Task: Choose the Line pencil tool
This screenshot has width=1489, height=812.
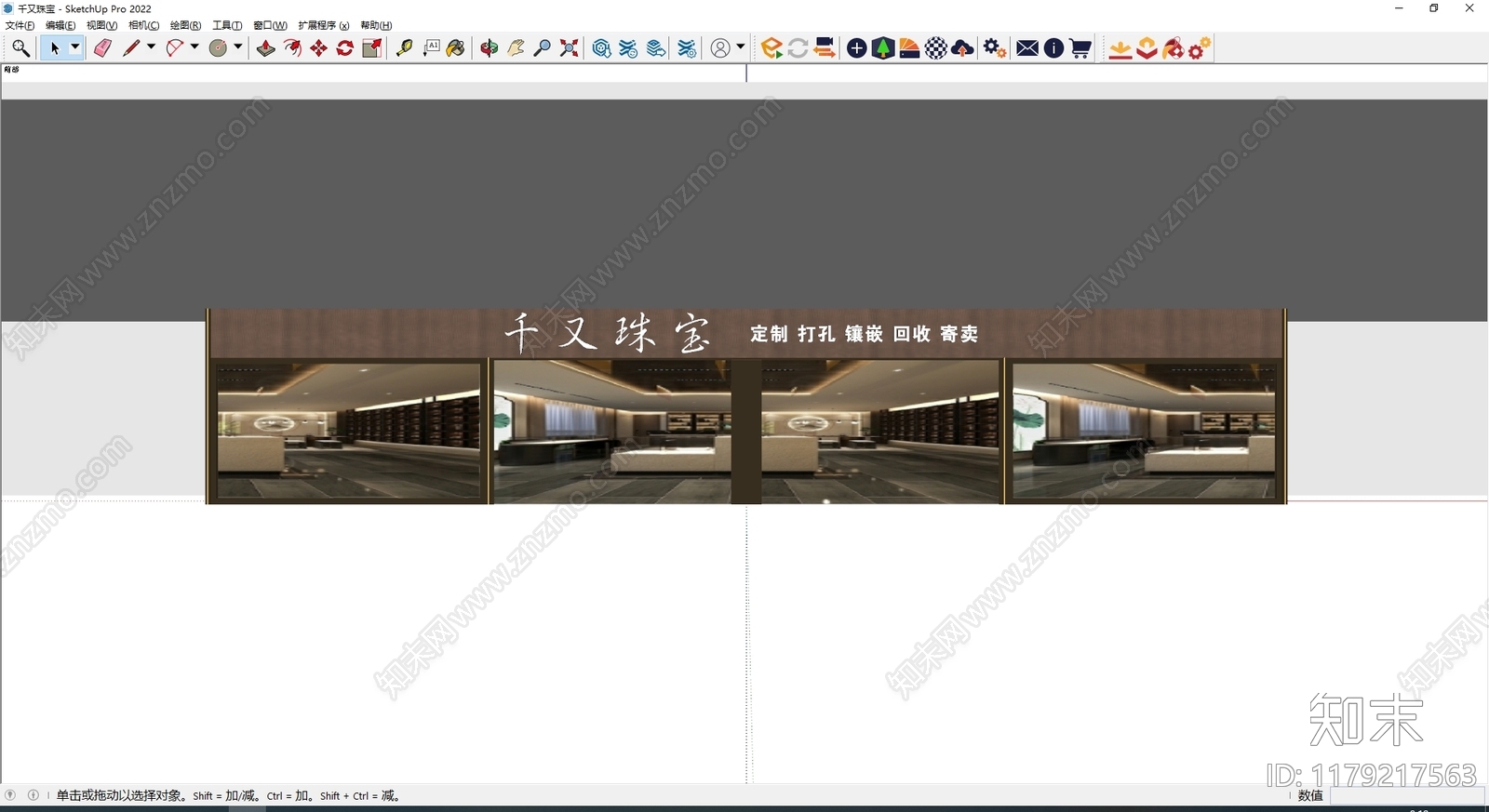Action: (131, 48)
